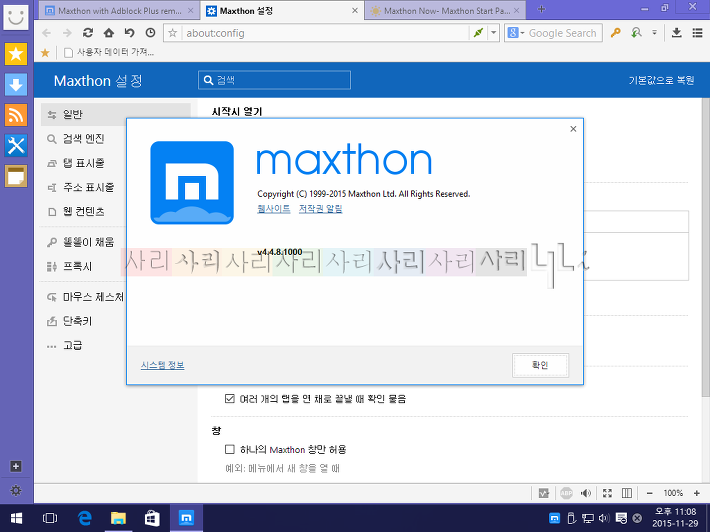Click 기본값으로 복원 restore defaults link
Image resolution: width=710 pixels, height=532 pixels.
point(661,80)
